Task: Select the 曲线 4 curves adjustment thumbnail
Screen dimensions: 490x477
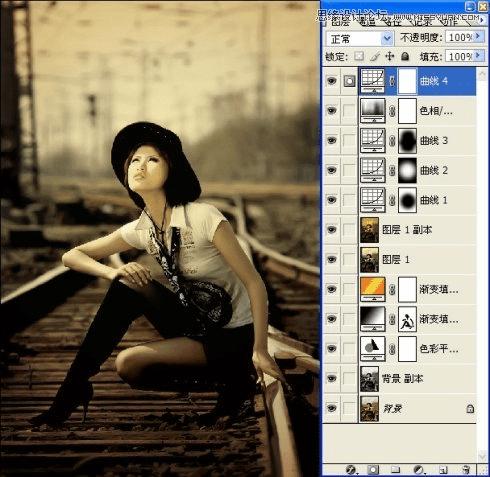Action: tap(372, 81)
